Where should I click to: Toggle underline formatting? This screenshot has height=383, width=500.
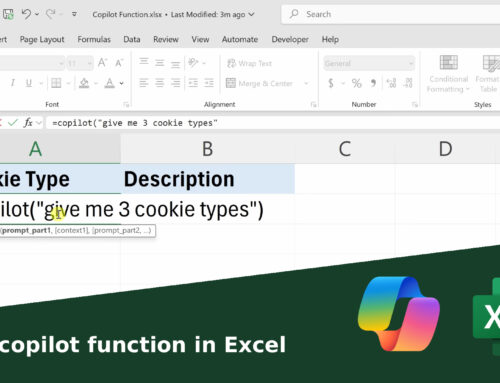pyautogui.click(x=29, y=83)
